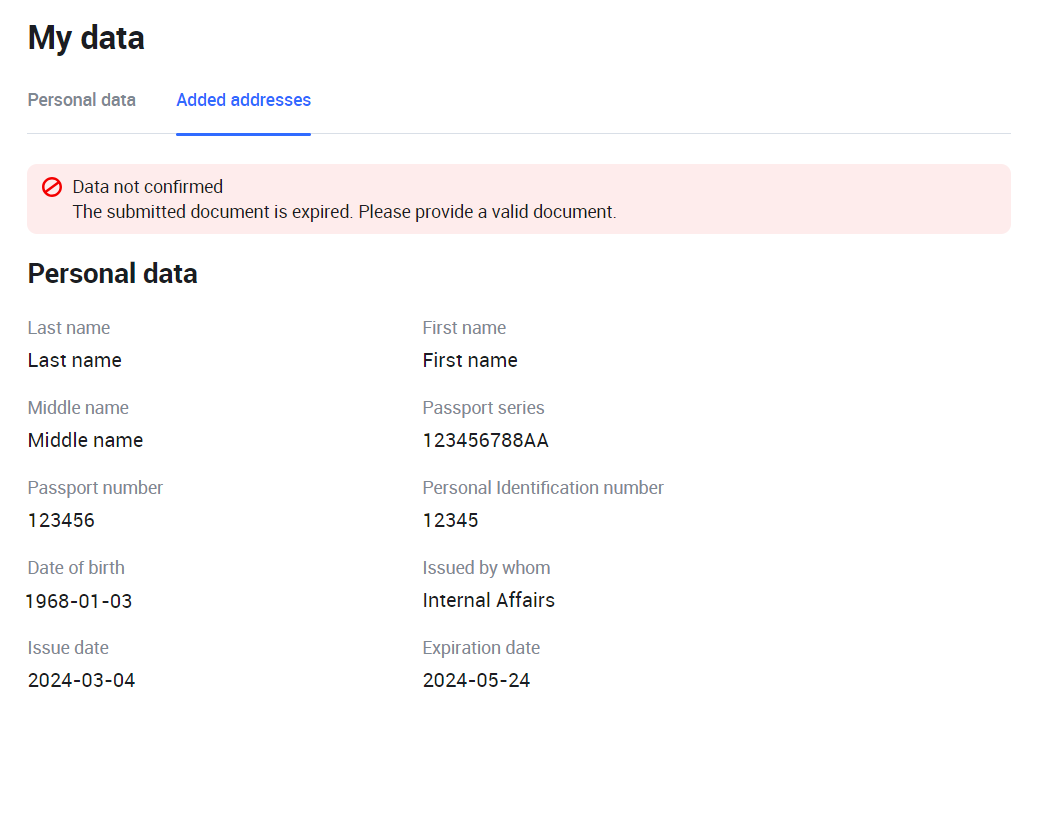Click the Data not confirmed alert text

point(147,187)
